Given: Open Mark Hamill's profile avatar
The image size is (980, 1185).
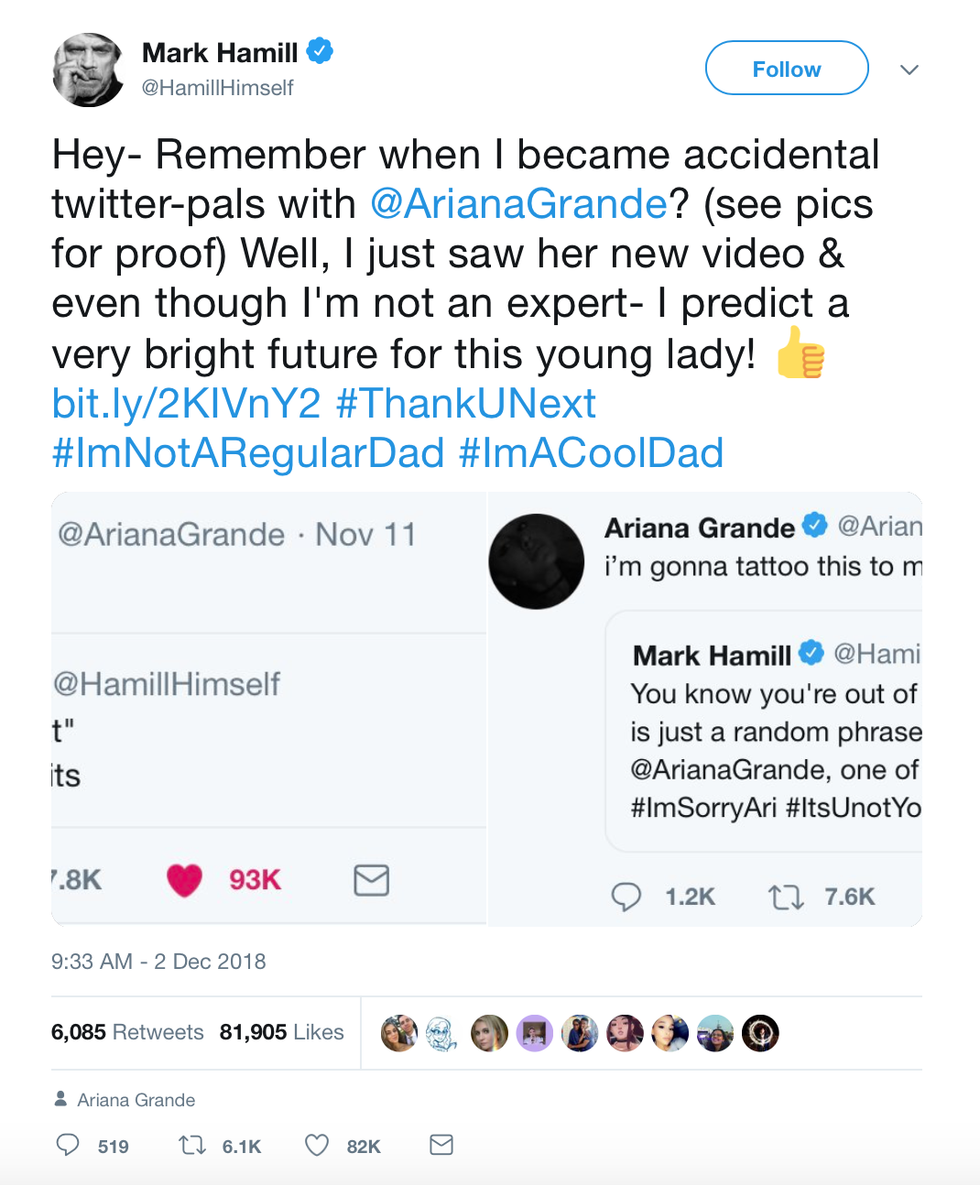Looking at the screenshot, I should coord(87,69).
